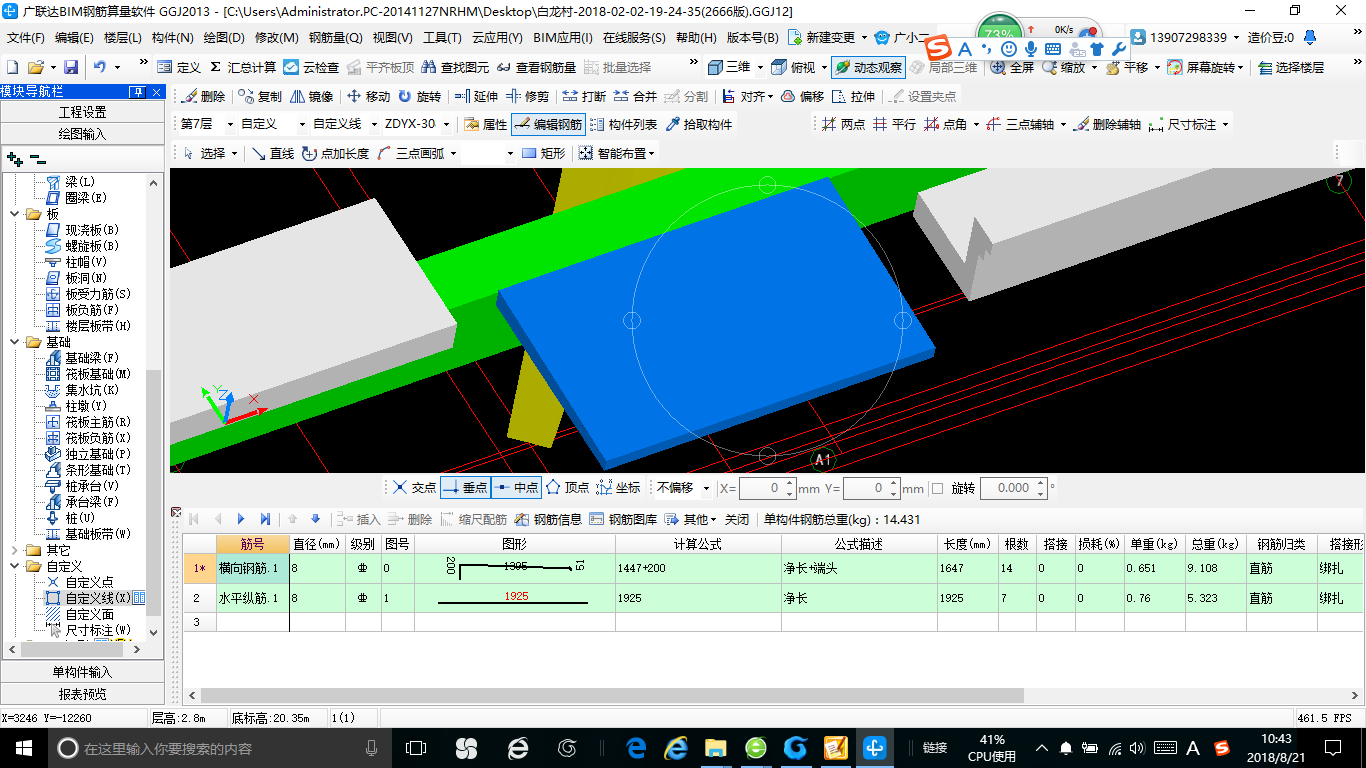Click the 报表预览 button
Viewport: 1366px width, 768px height.
click(x=82, y=693)
